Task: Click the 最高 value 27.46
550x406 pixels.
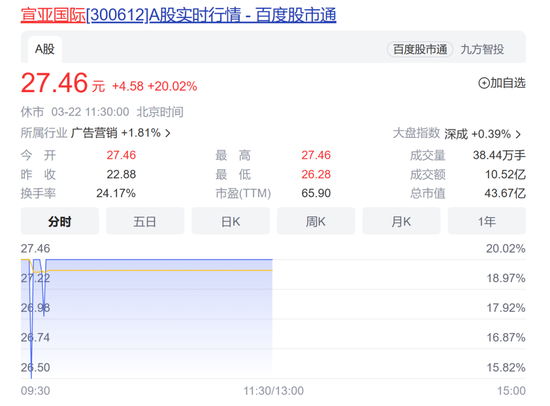Action: coord(316,155)
